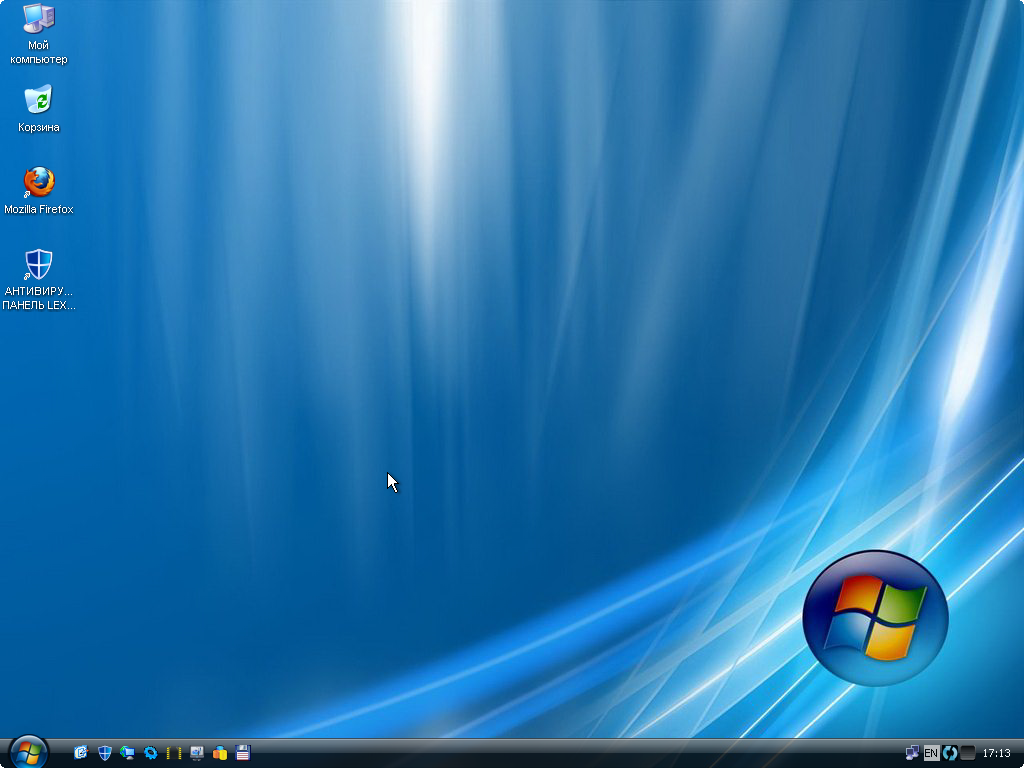
Task: Click the colored blocks quick launch icon
Action: click(220, 753)
